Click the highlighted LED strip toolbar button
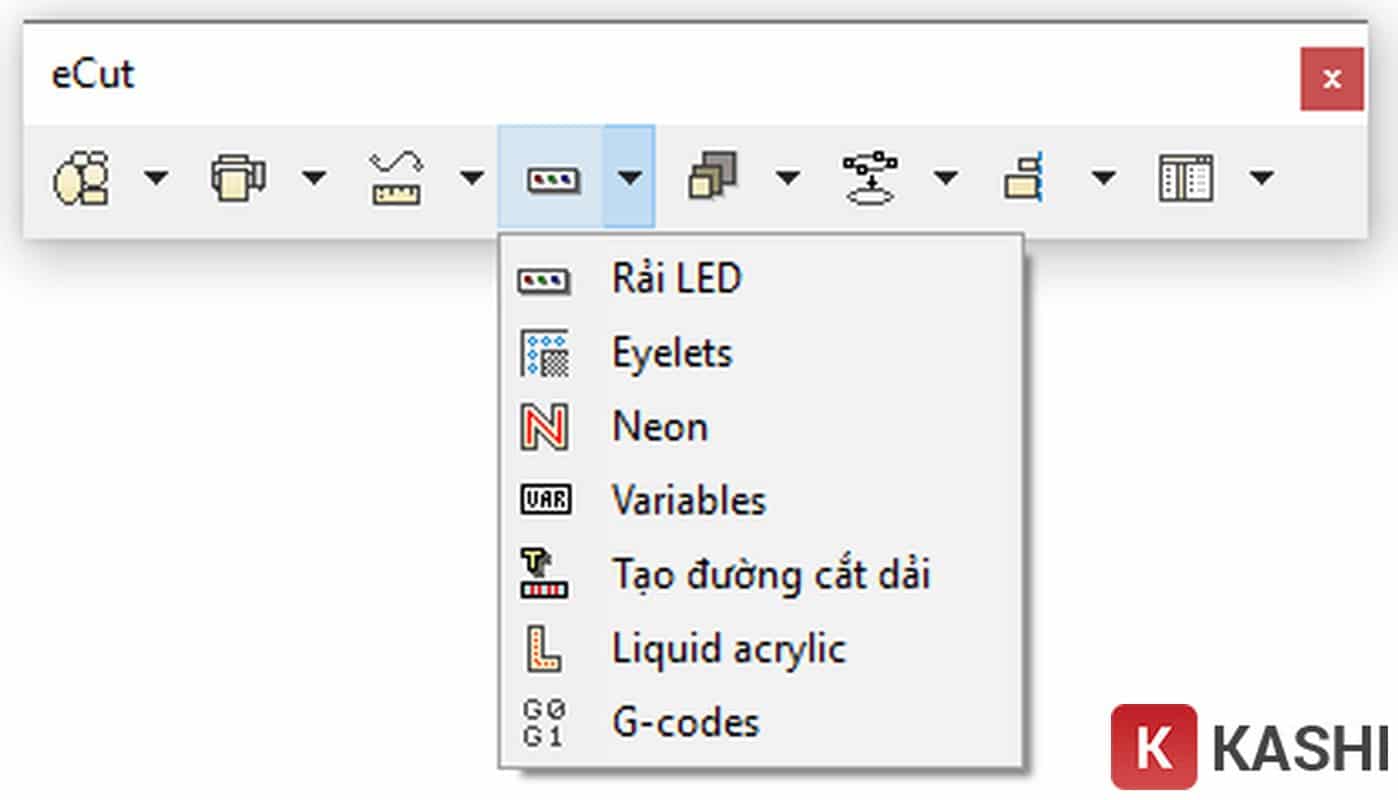 click(x=552, y=179)
